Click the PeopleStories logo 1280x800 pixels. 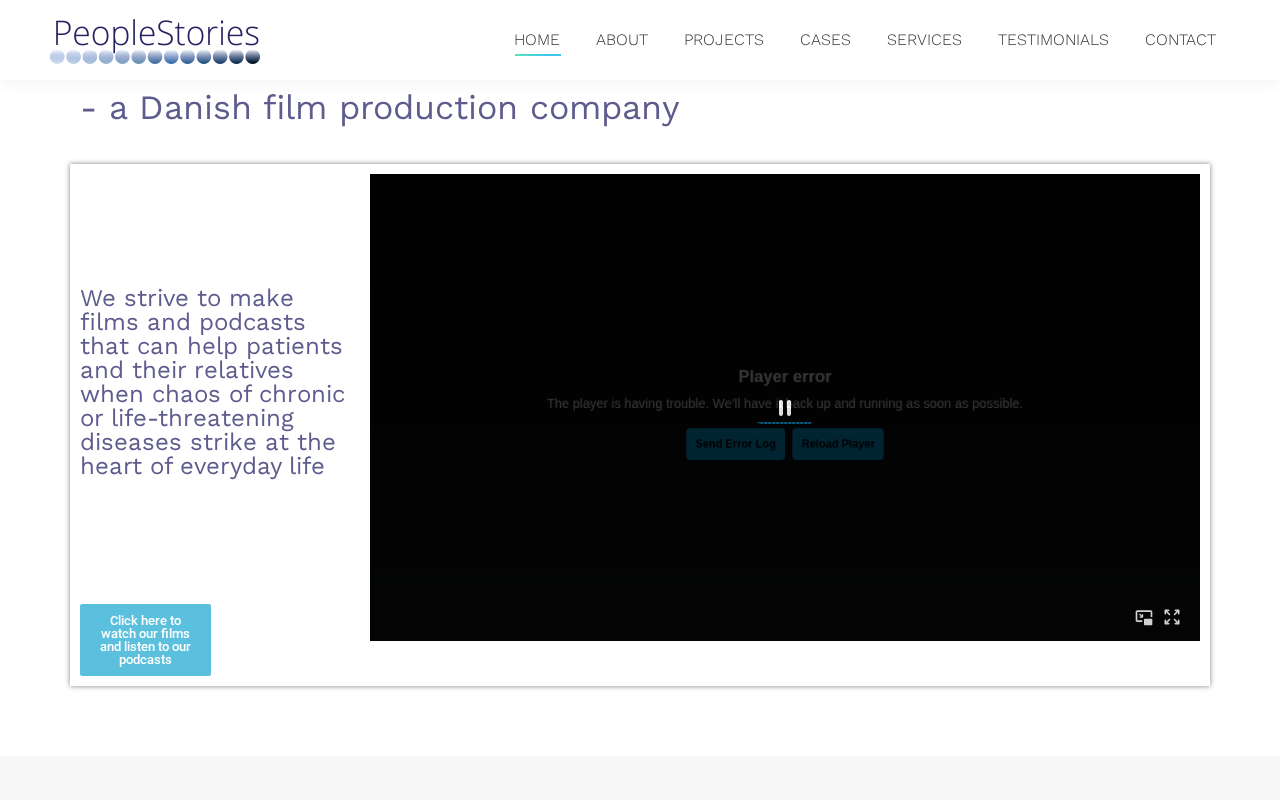click(155, 41)
